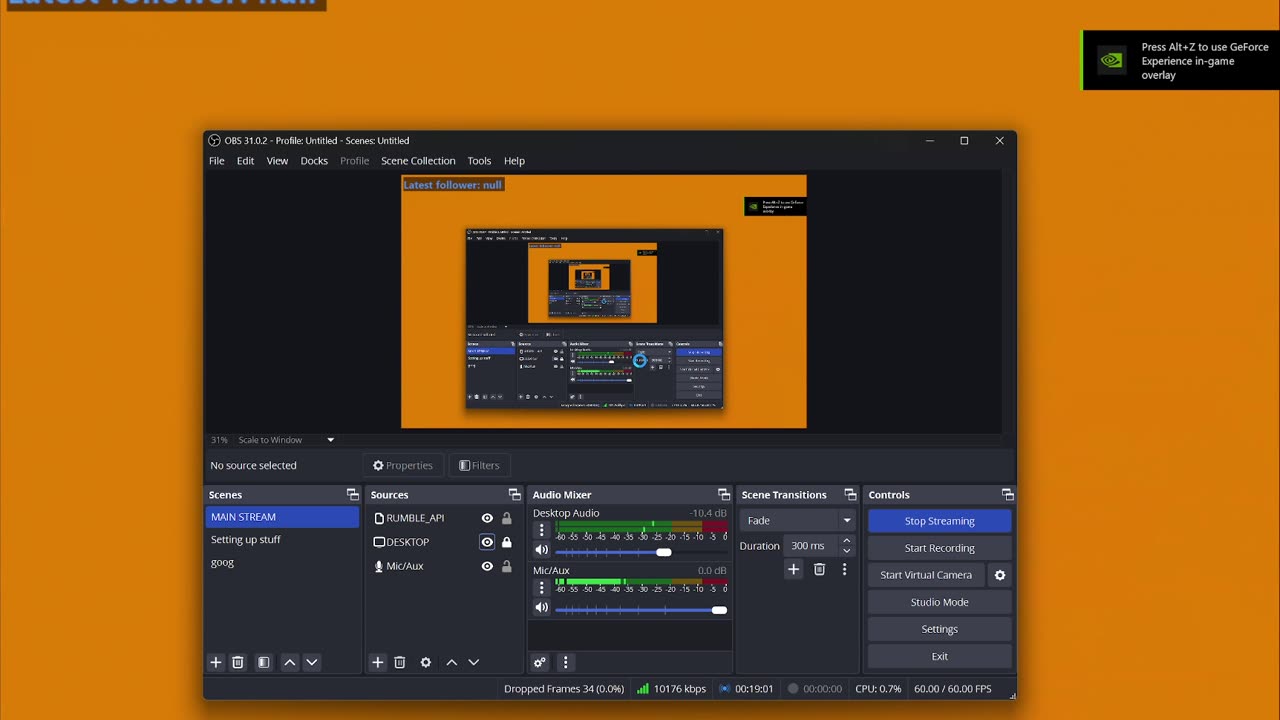Click the transition duration input field
This screenshot has width=1280, height=720.
click(812, 546)
